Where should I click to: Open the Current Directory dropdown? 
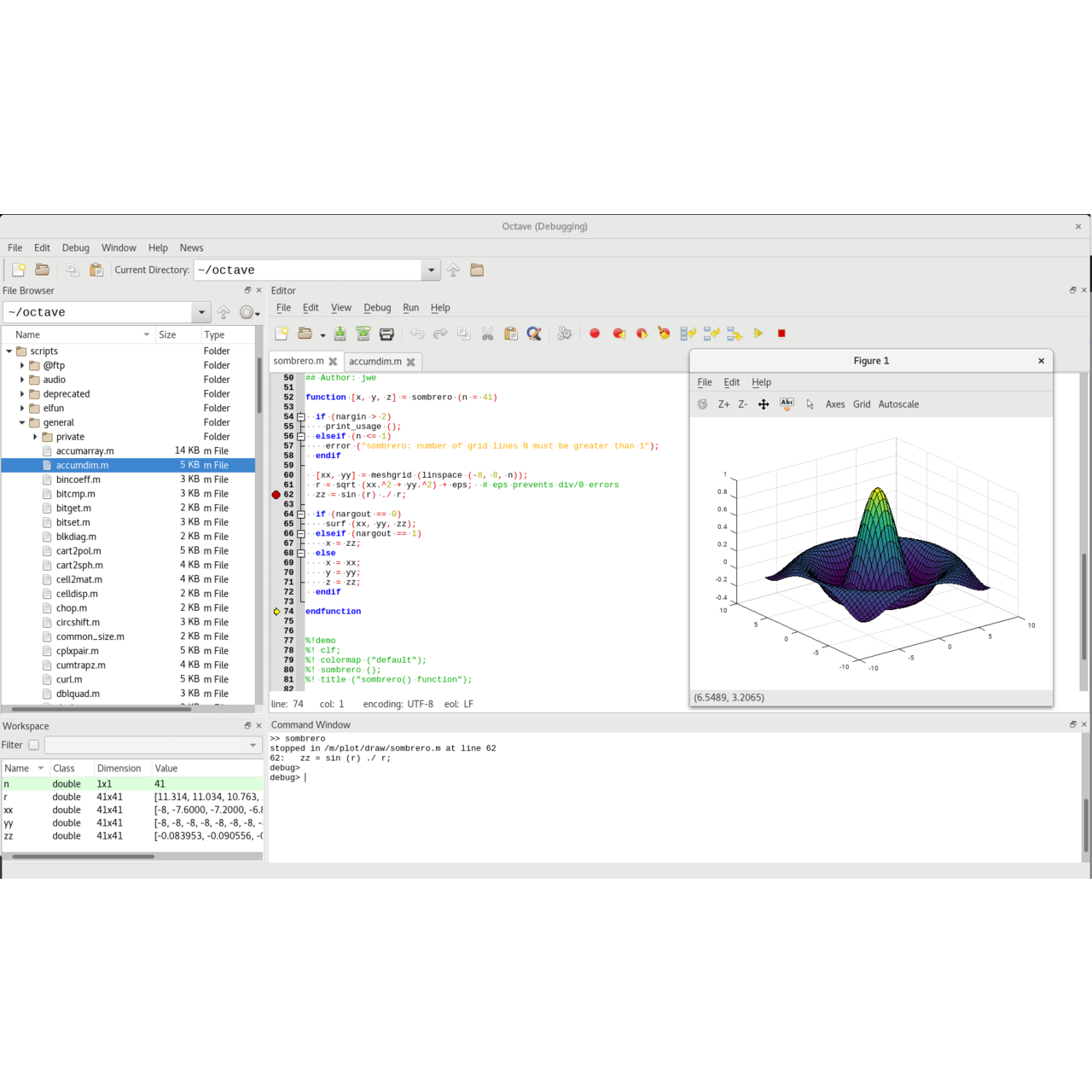[431, 270]
